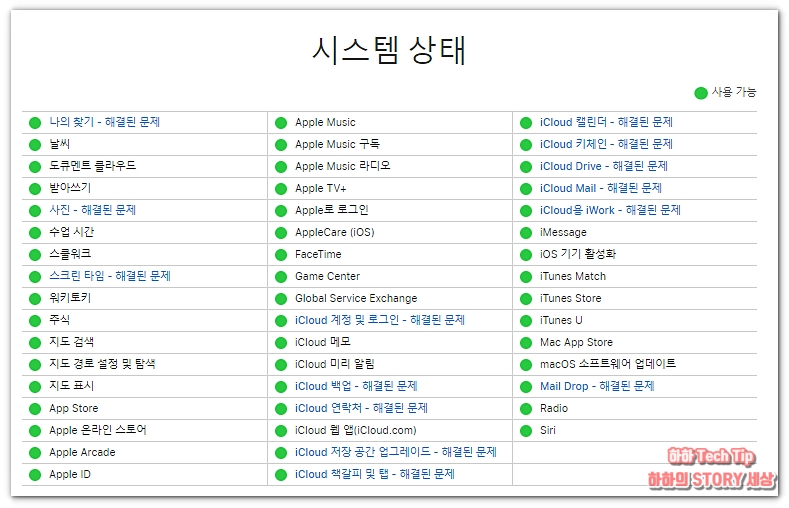Screen dimensions: 789x508
Task: Click green status dot beside iTunes U
Action: tap(526, 321)
